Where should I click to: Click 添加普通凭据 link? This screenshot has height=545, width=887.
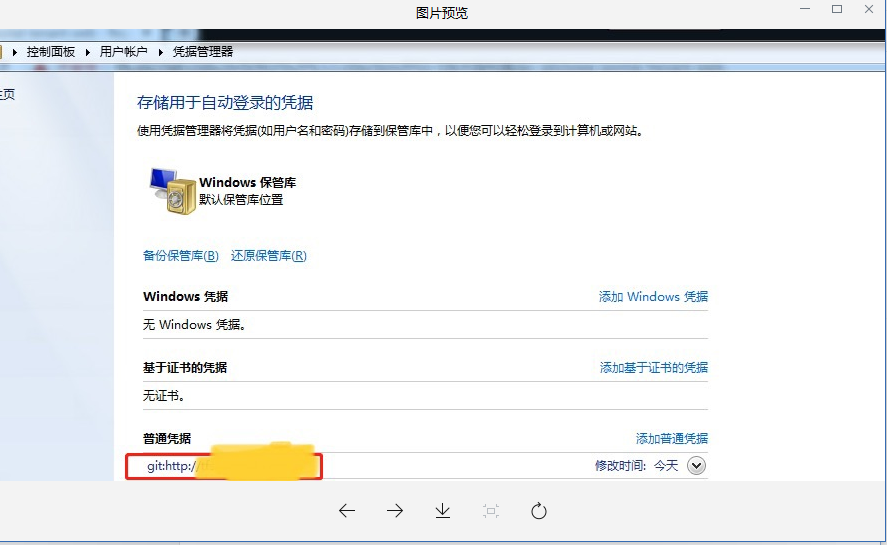click(672, 439)
